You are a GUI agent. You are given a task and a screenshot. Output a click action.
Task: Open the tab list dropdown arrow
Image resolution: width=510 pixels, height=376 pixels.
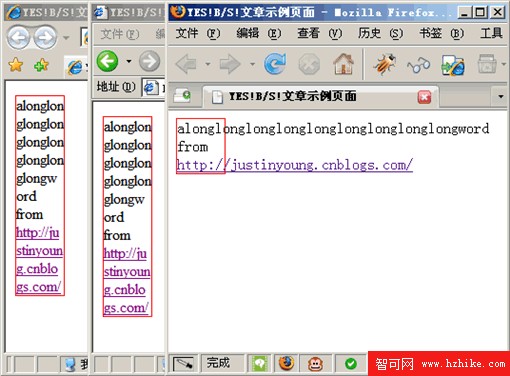pos(500,96)
